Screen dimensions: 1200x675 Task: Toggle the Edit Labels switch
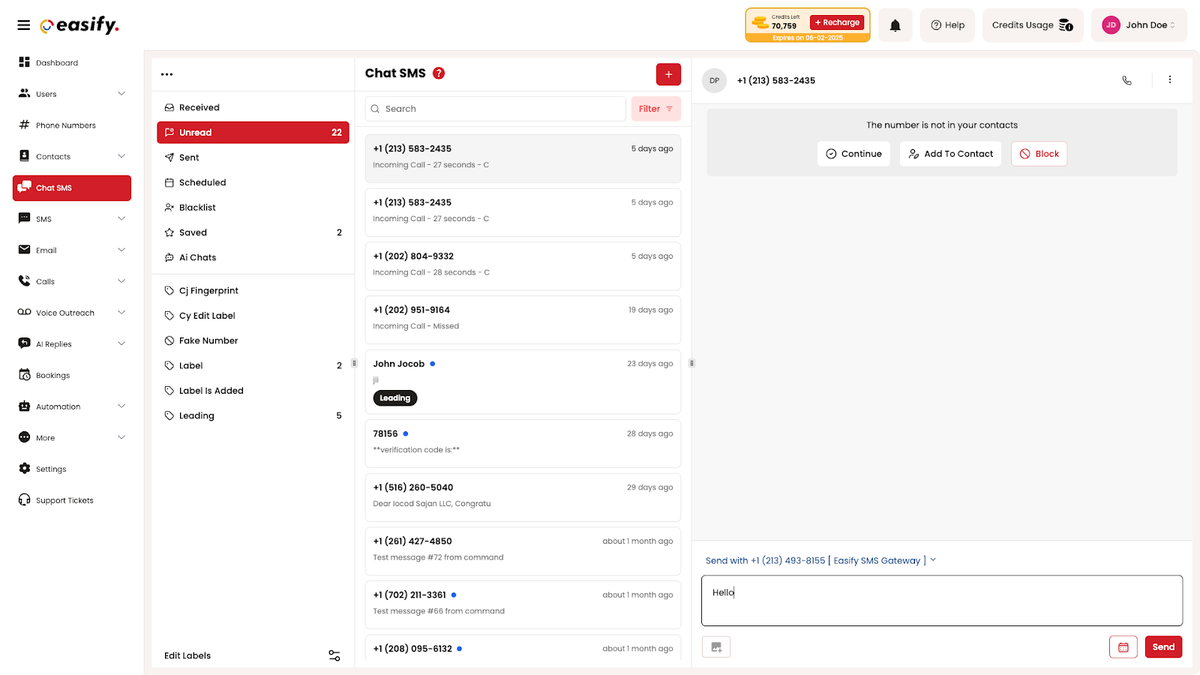click(x=334, y=655)
